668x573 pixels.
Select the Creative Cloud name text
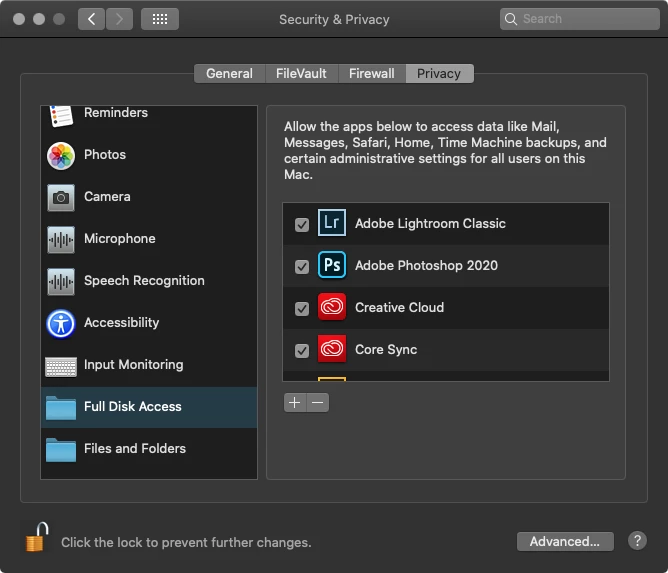(x=400, y=307)
